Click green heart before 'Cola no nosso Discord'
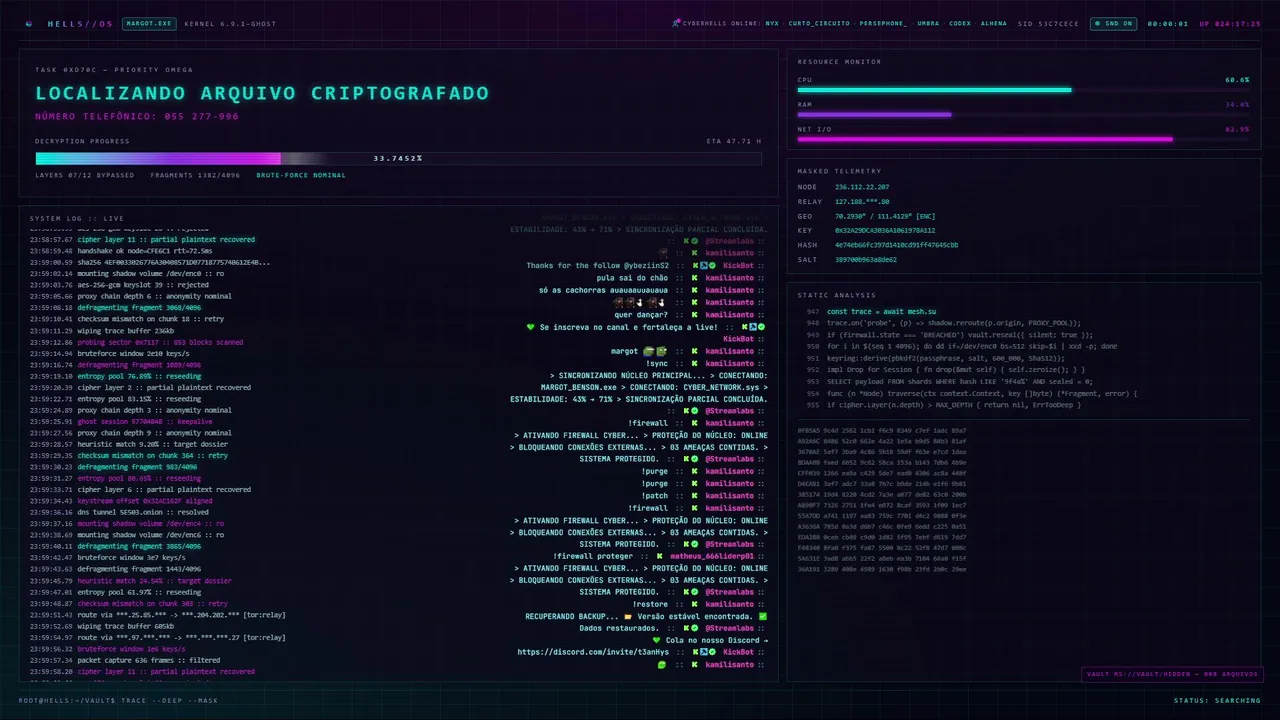 point(657,640)
